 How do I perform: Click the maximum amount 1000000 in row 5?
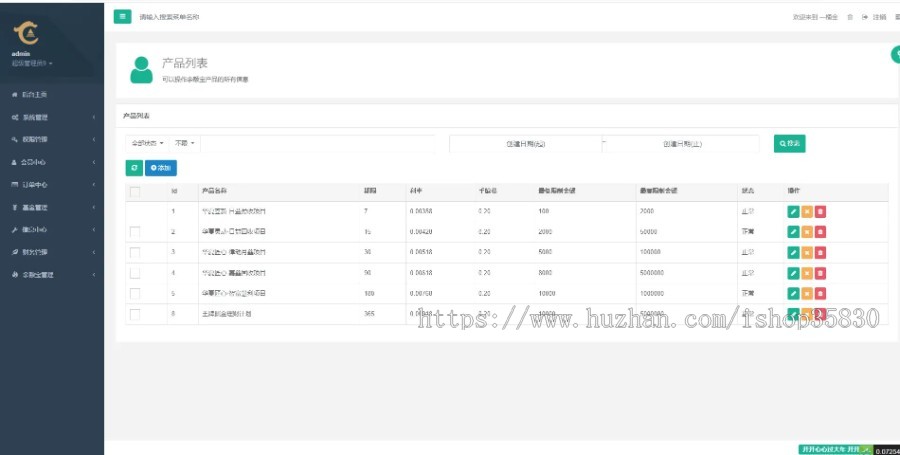tap(651, 293)
